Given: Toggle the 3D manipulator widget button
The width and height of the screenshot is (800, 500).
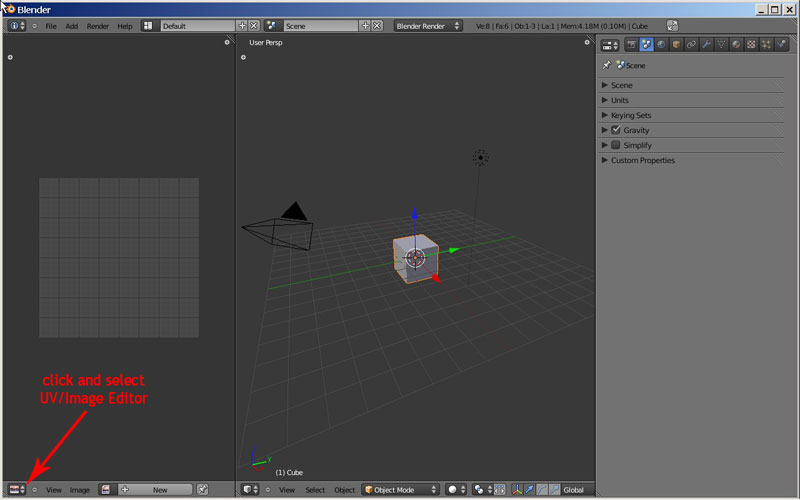Looking at the screenshot, I should 518,490.
